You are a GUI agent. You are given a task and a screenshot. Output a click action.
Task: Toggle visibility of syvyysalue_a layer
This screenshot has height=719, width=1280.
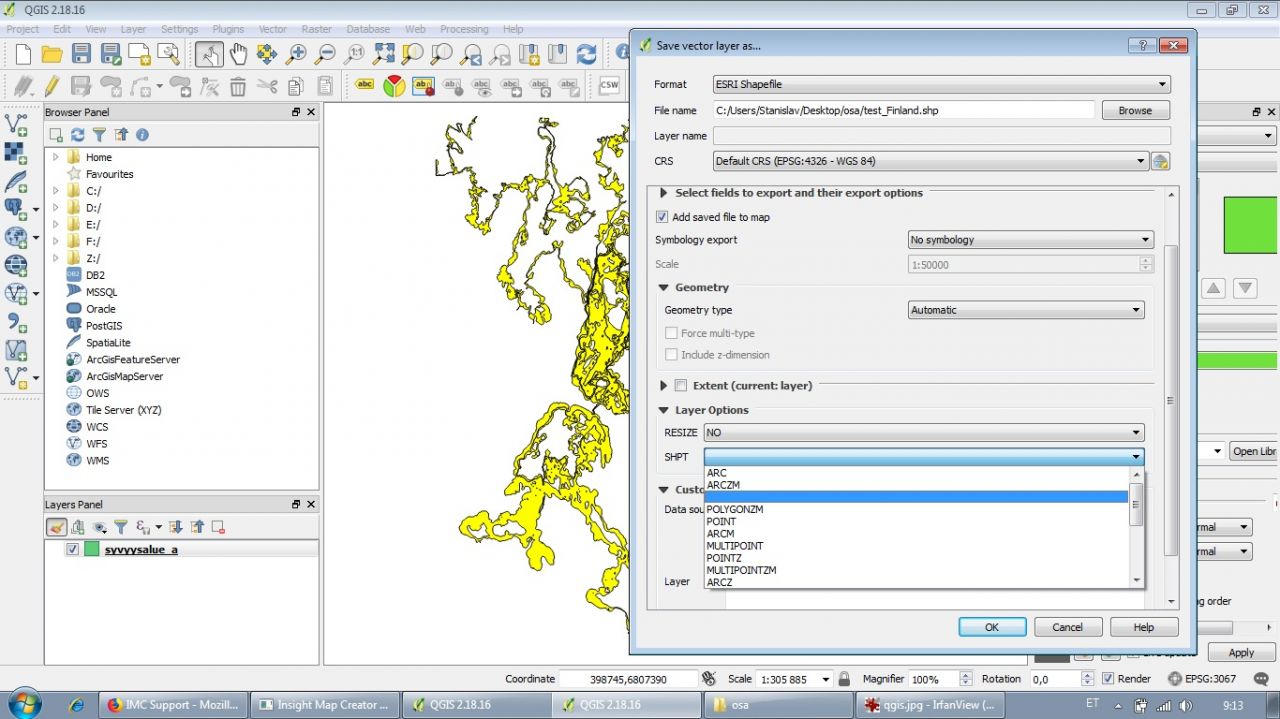tap(72, 549)
